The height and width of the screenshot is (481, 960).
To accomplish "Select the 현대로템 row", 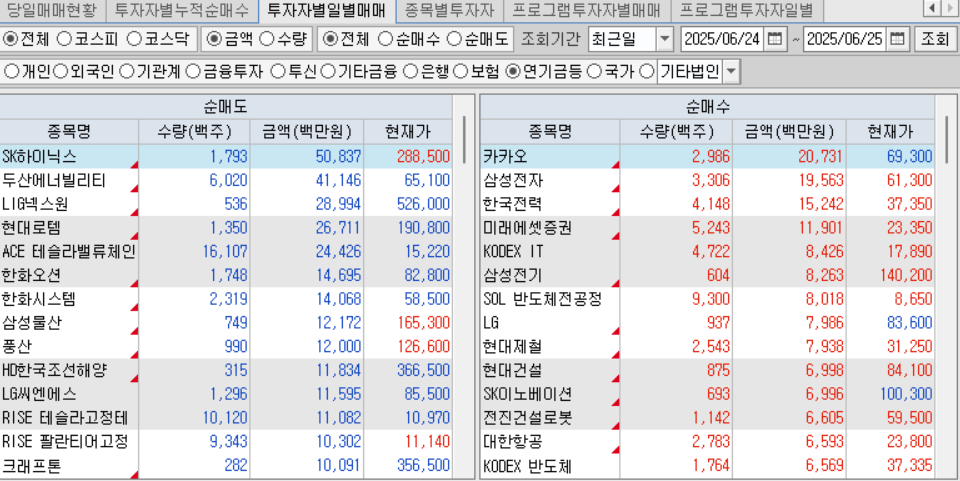I will coord(226,228).
